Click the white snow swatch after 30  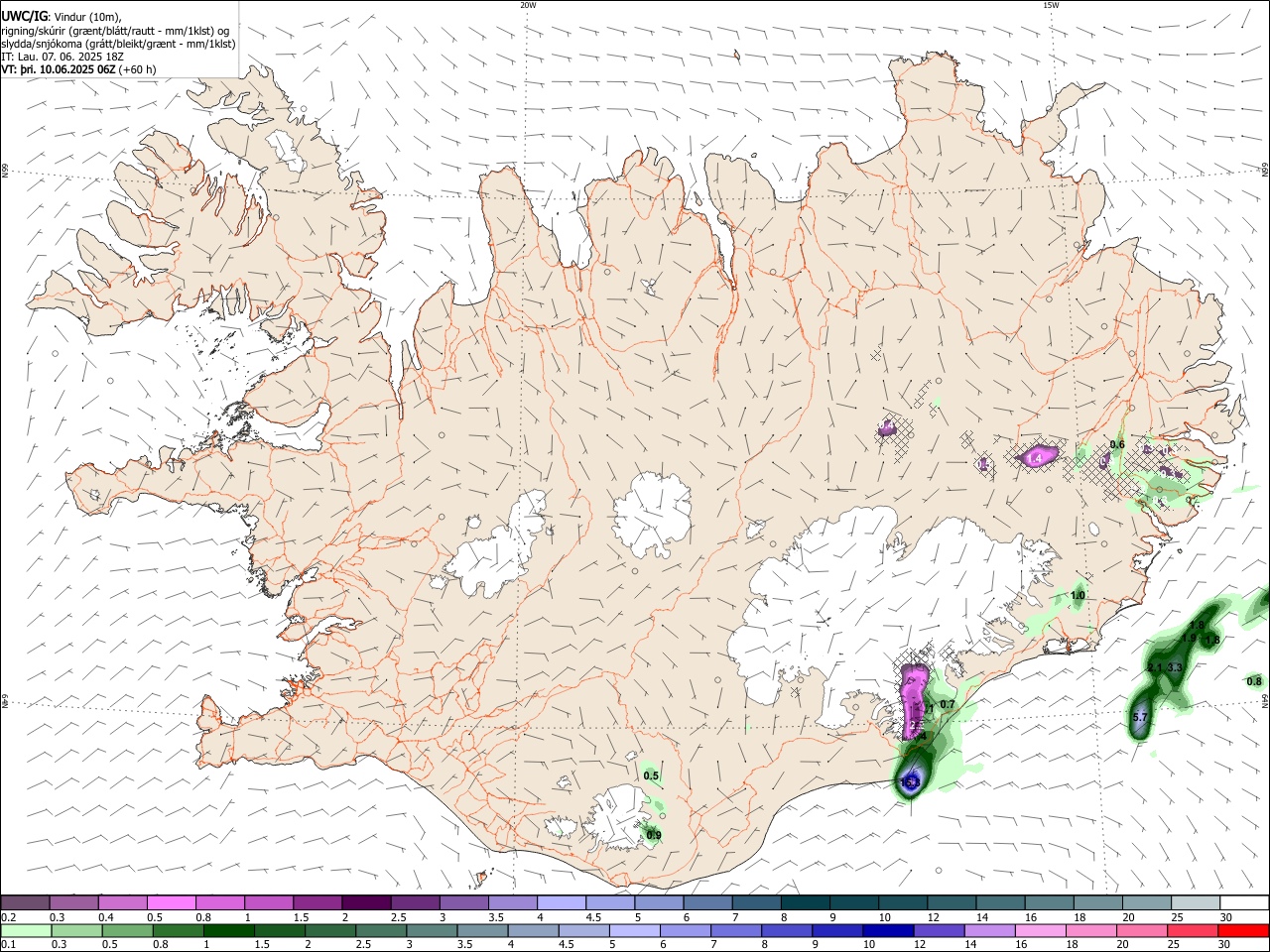click(1244, 903)
